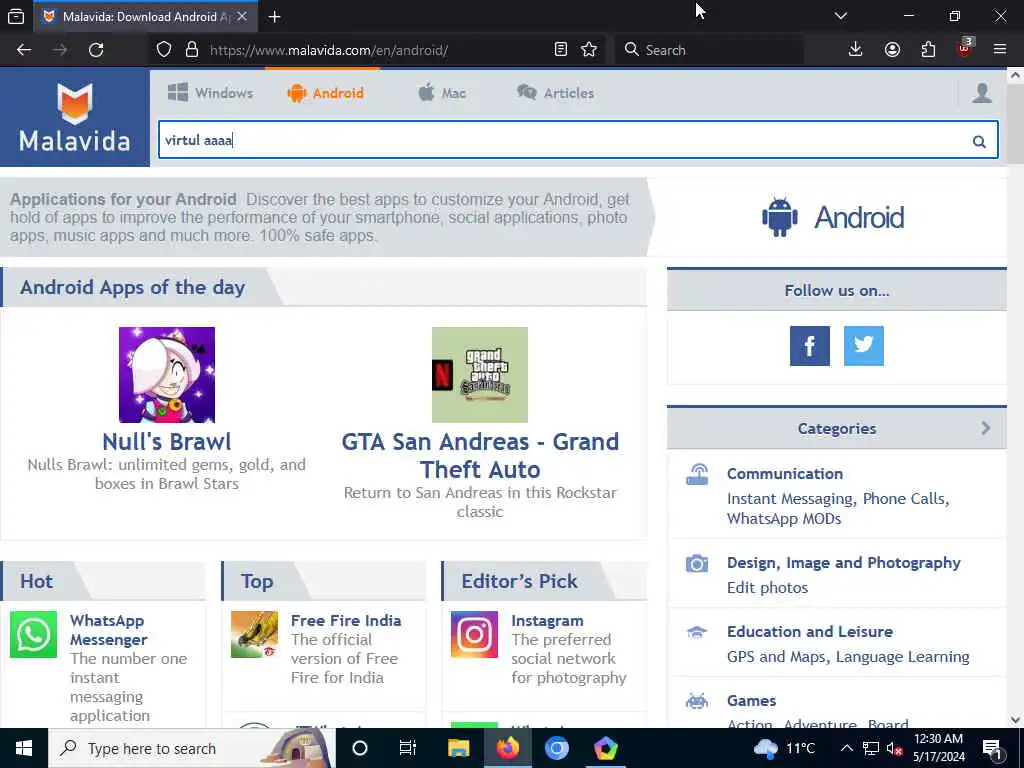Bookmark this page with the star

click(588, 50)
